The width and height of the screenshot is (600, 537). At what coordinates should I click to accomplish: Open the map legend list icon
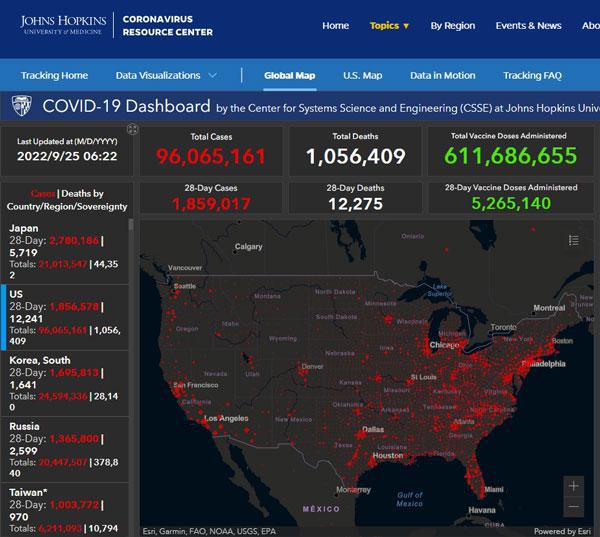click(x=573, y=240)
